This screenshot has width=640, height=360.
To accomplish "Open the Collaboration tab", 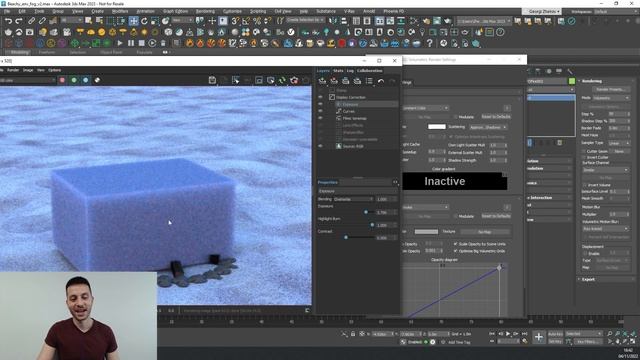I will click(x=369, y=71).
